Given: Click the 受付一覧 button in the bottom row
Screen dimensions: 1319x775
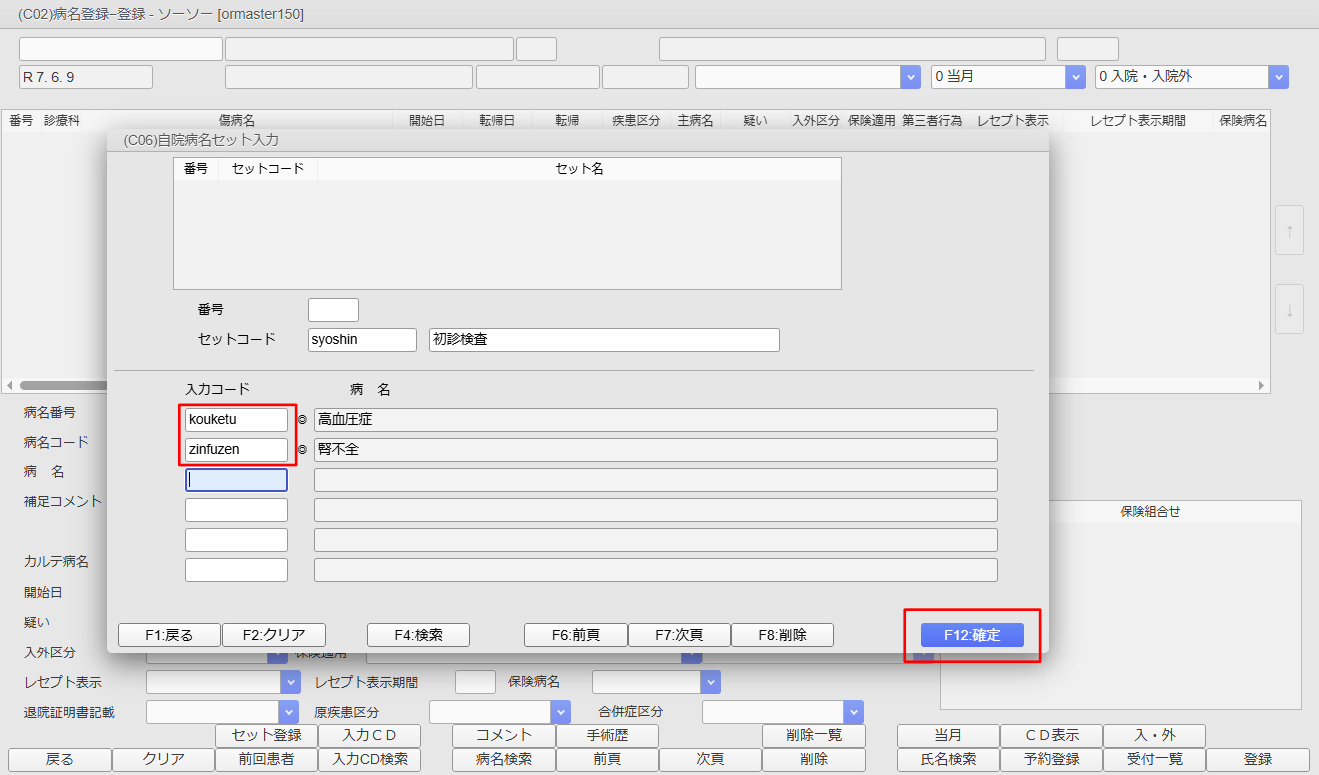Looking at the screenshot, I should 1154,759.
